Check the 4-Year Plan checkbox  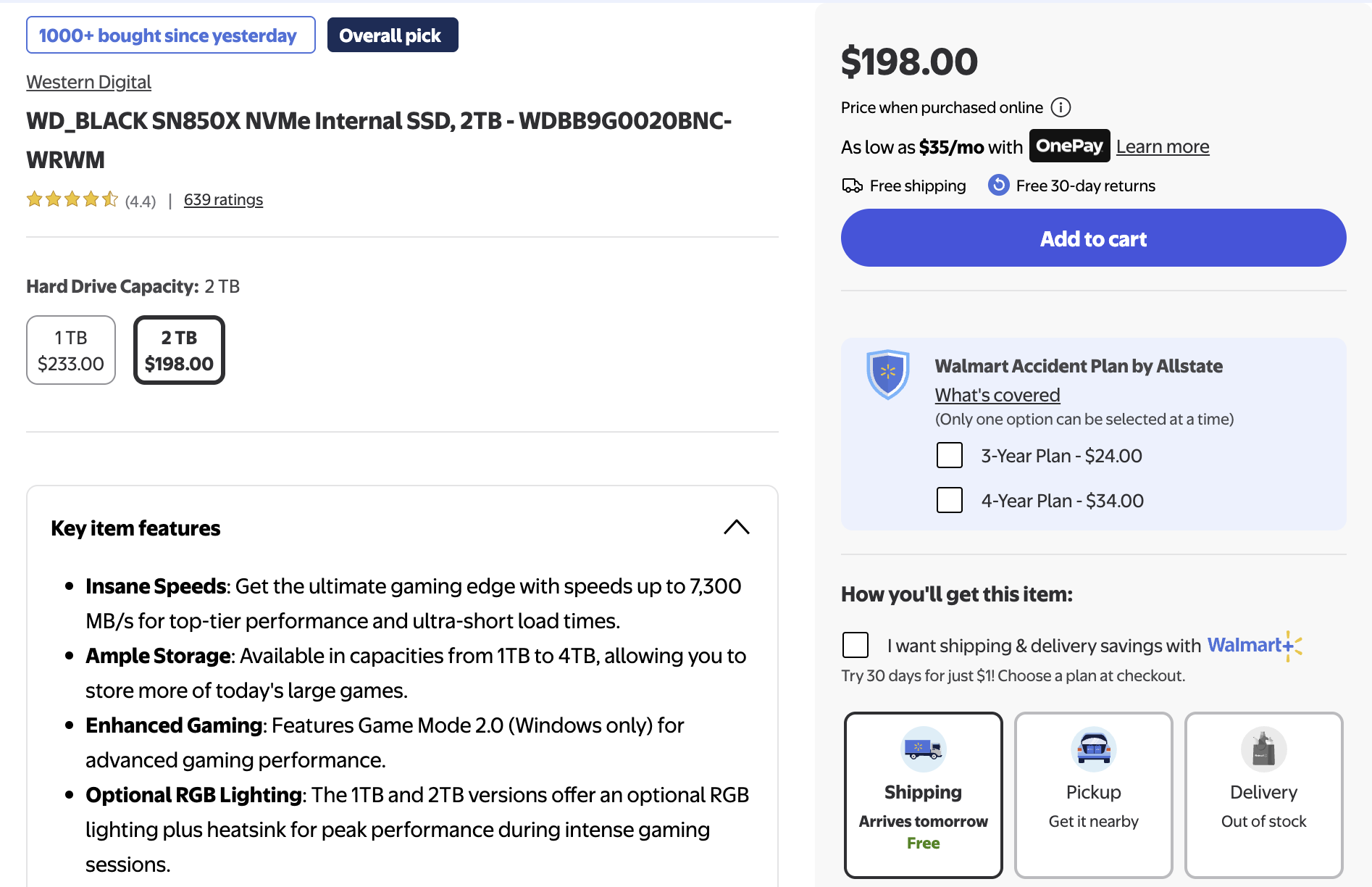pos(949,500)
